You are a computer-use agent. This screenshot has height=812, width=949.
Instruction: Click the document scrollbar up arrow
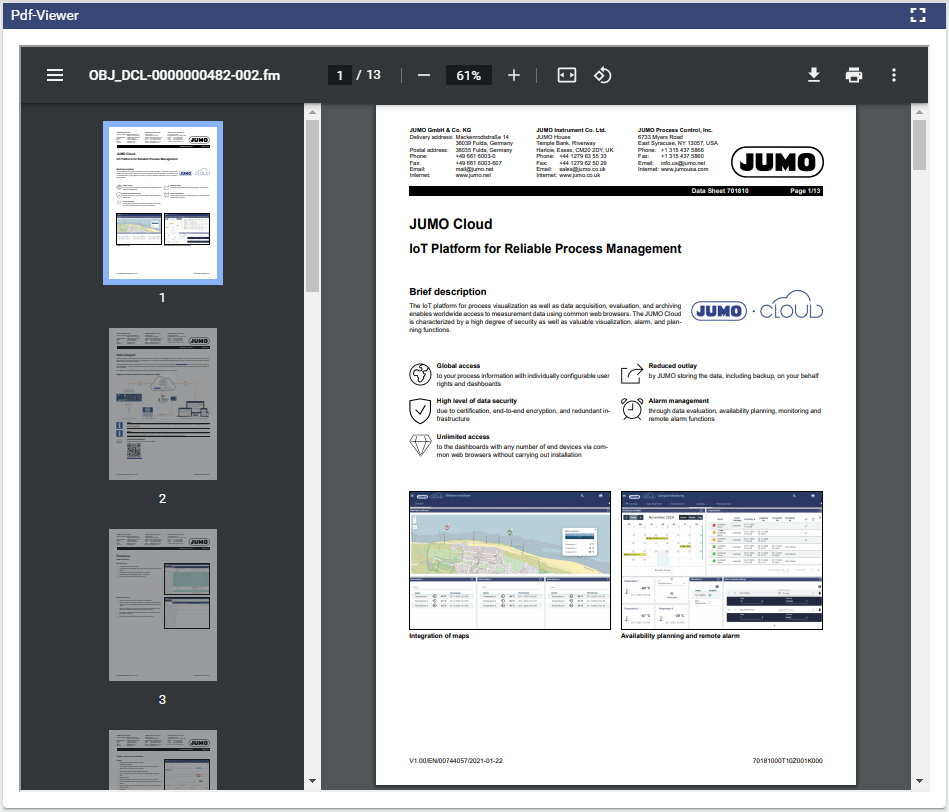click(919, 112)
